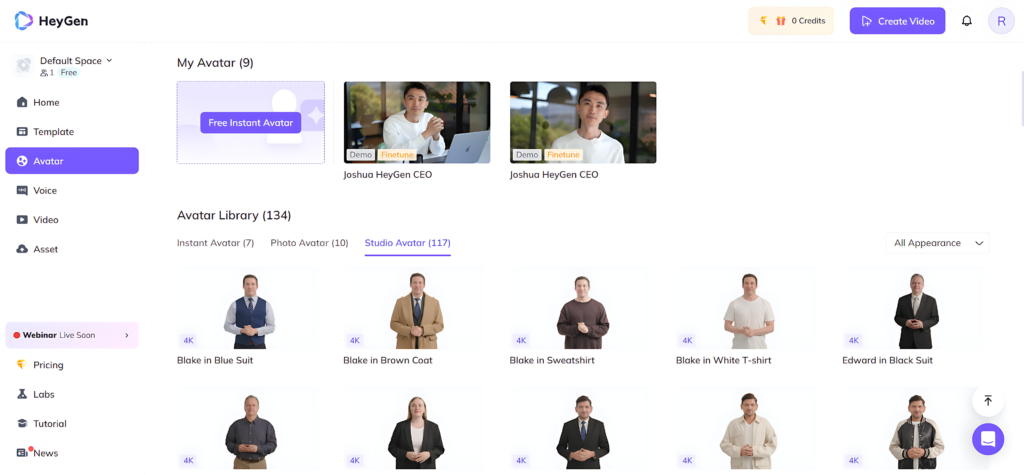The width and height of the screenshot is (1024, 475).
Task: Select Blake in Blue Suit avatar thumbnail
Action: (249, 308)
